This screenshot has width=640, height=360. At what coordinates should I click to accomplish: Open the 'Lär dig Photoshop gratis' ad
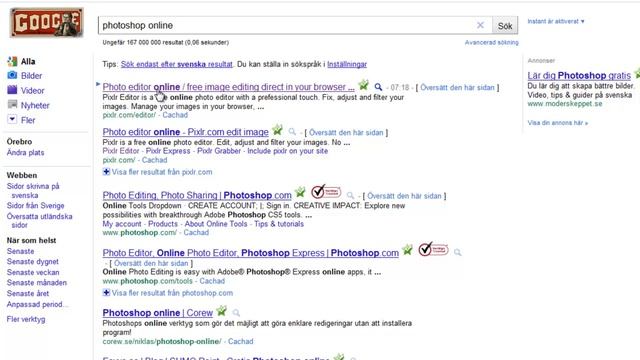[x=579, y=76]
